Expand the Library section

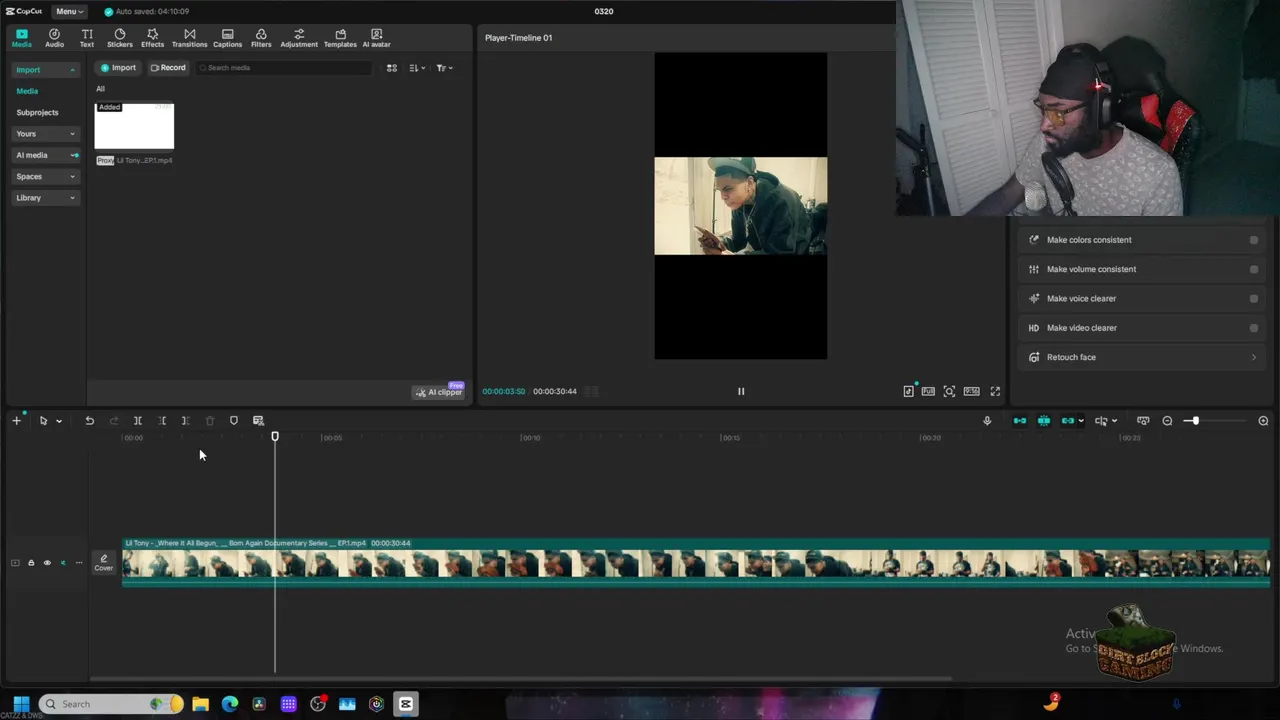(46, 198)
